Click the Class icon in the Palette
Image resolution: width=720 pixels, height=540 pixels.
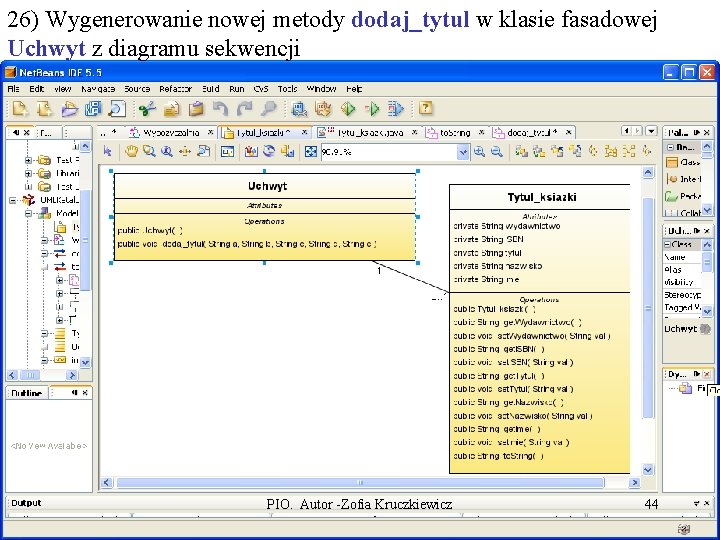pos(672,162)
